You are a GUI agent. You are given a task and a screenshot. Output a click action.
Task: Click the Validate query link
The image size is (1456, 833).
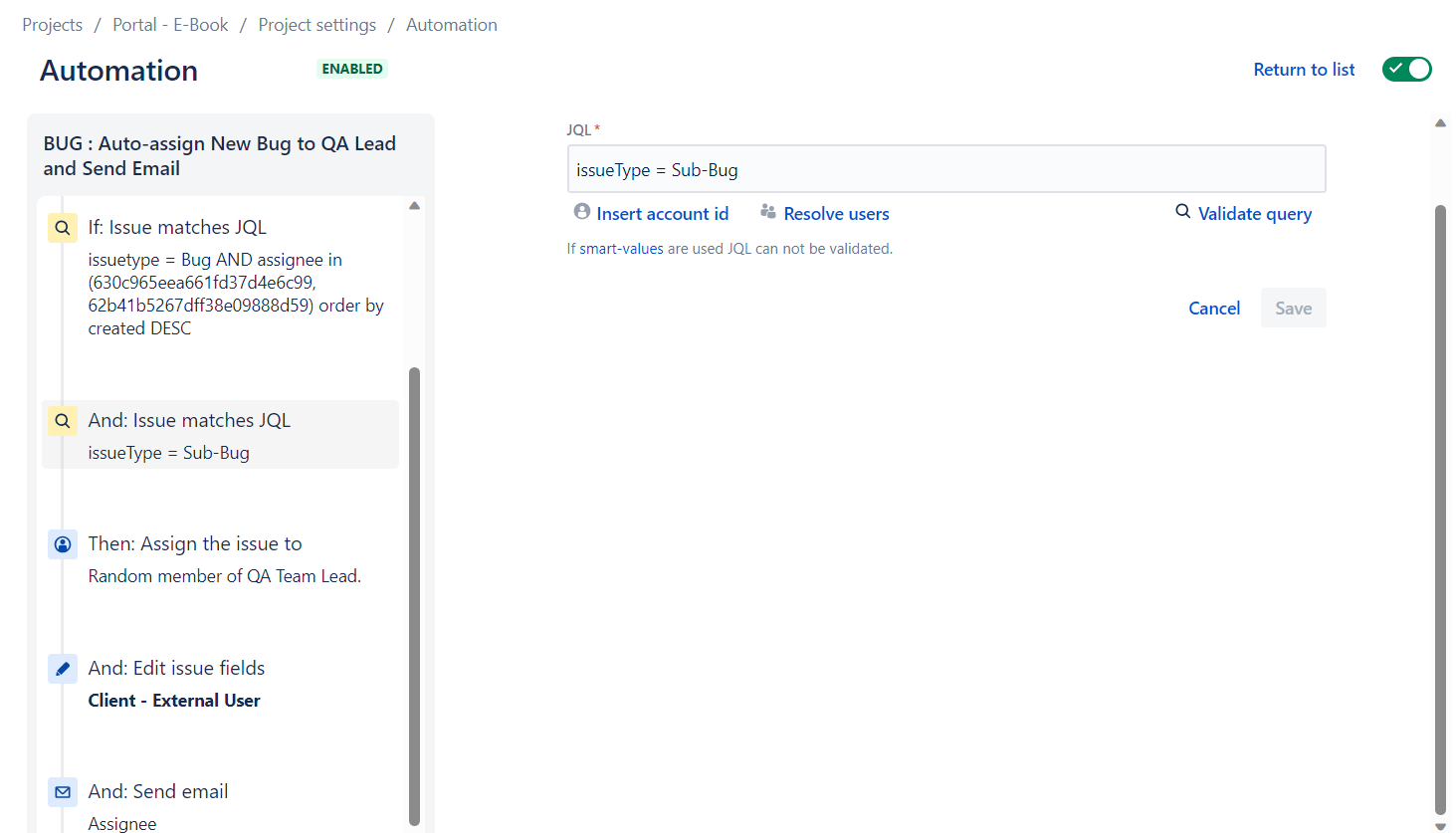pos(1255,214)
